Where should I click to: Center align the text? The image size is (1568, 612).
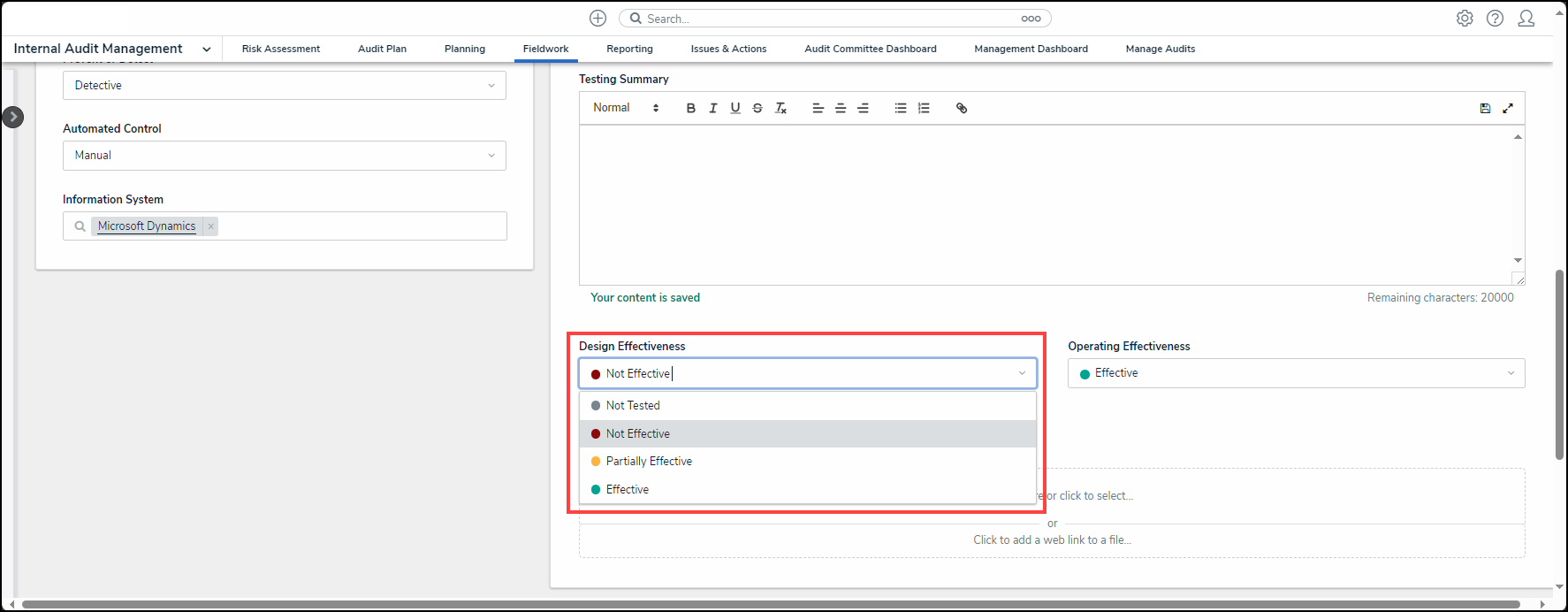pos(841,108)
